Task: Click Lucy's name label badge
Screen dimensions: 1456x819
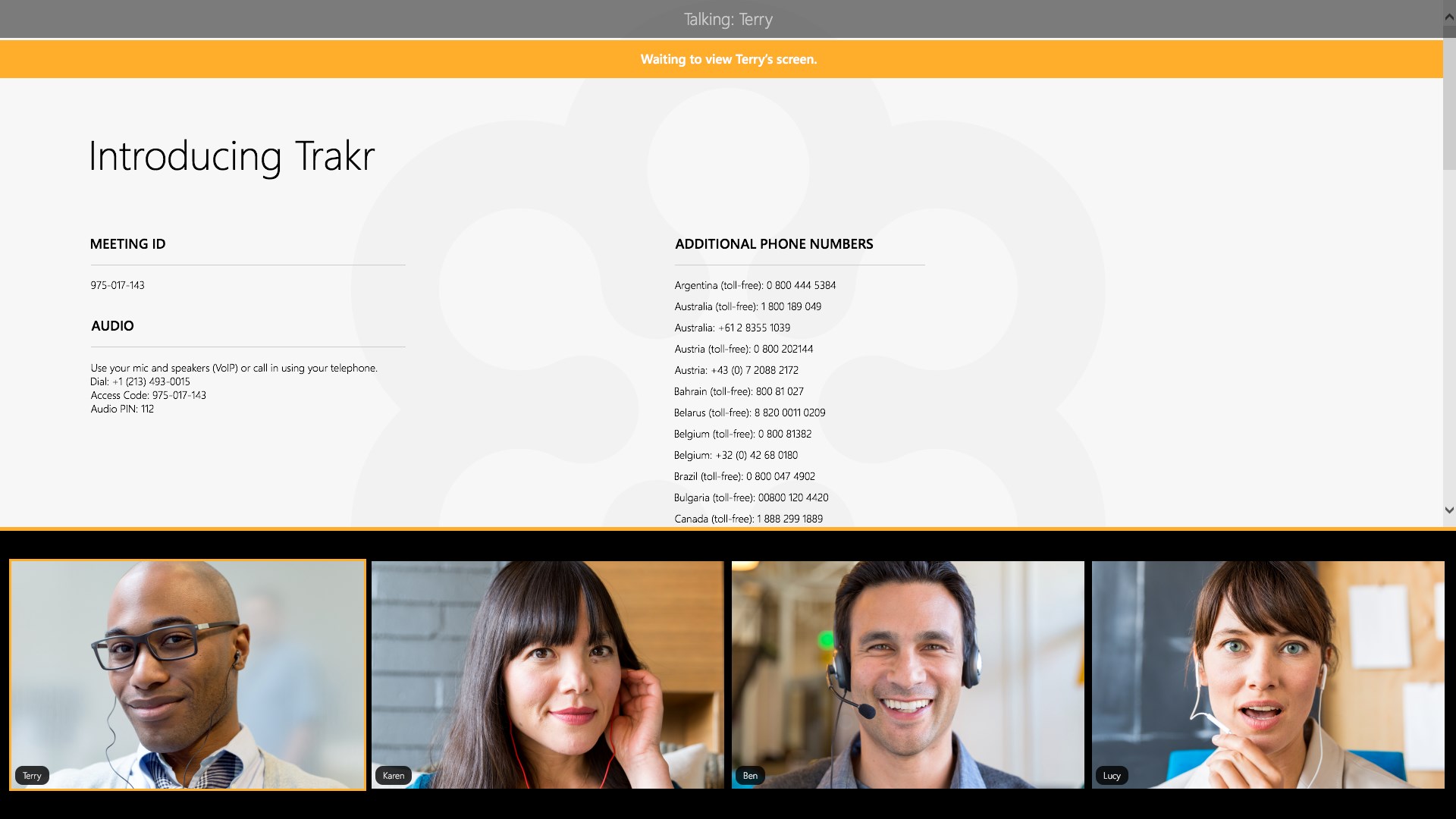Action: click(1112, 775)
